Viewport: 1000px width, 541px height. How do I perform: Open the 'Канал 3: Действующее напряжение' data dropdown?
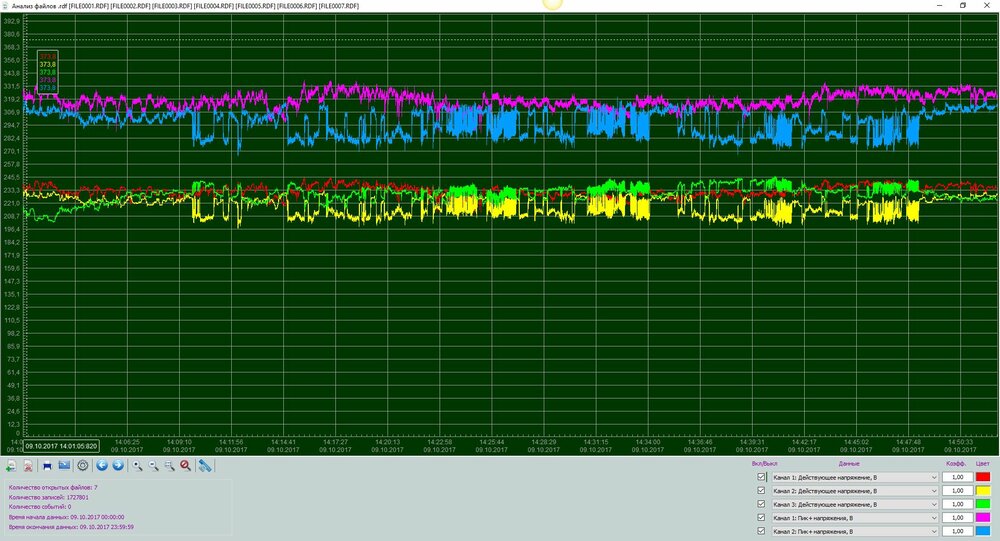tap(934, 504)
